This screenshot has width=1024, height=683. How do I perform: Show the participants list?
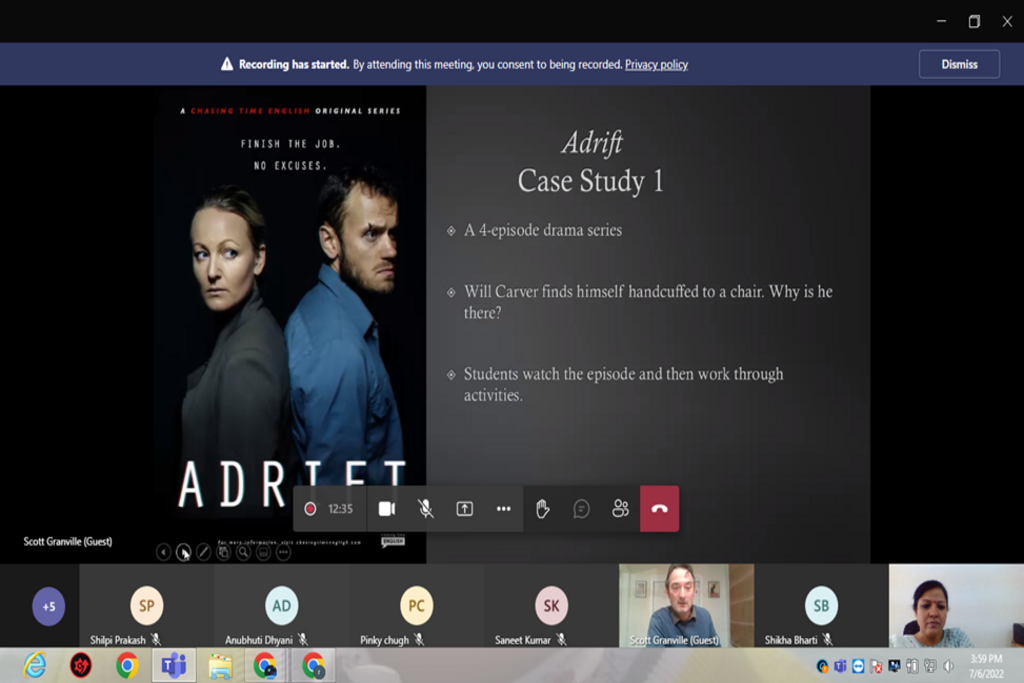[620, 509]
